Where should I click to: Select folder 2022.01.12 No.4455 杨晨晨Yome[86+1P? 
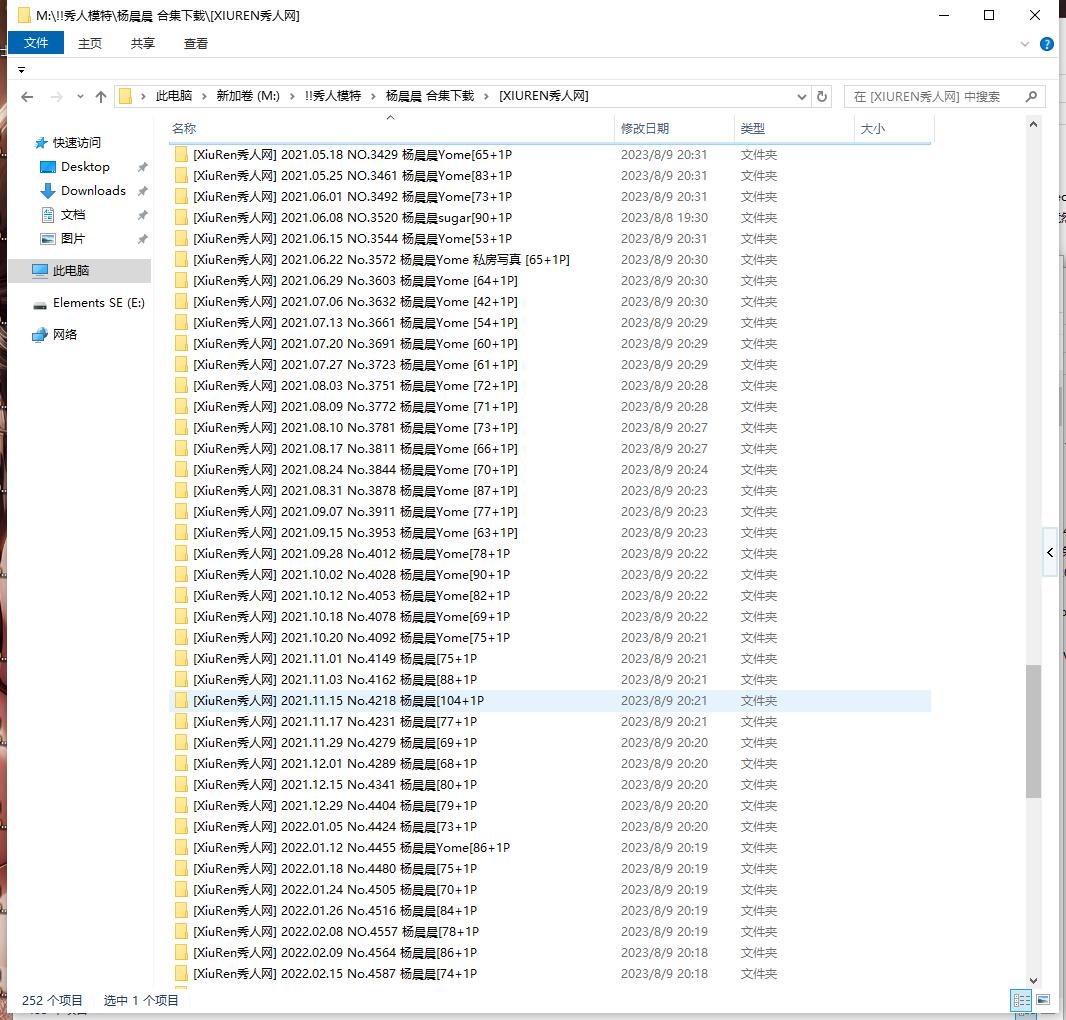550,848
